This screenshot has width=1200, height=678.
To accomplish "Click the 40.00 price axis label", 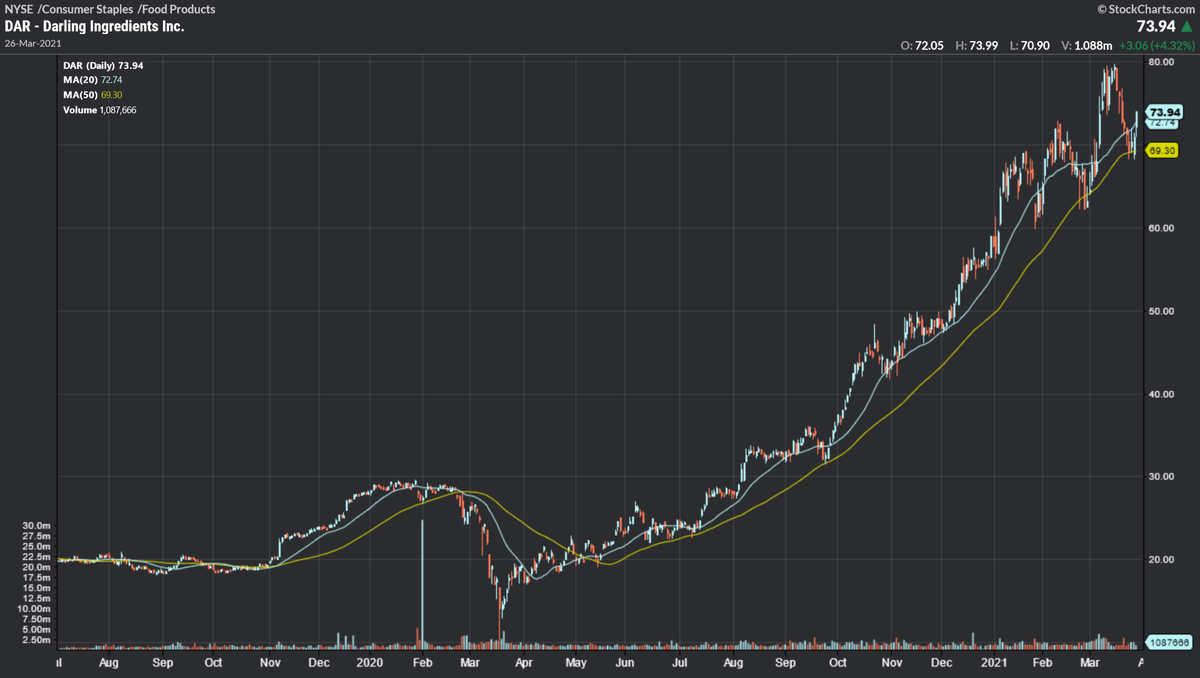I will coord(1161,394).
